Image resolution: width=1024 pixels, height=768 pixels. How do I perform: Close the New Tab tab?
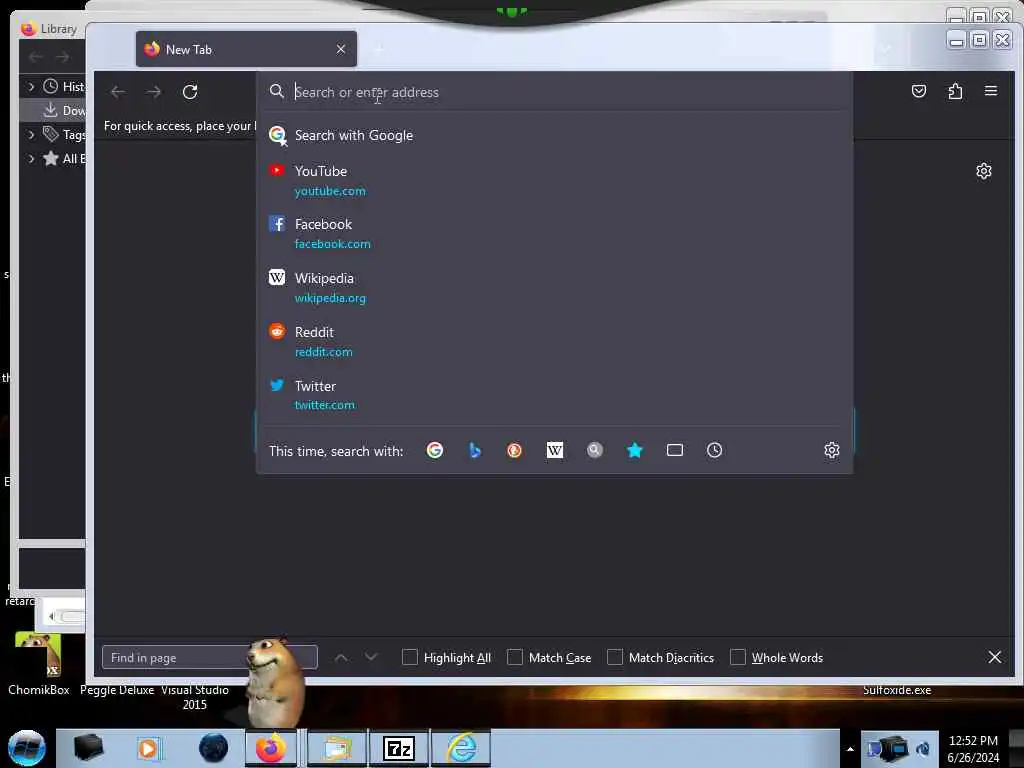(x=341, y=49)
